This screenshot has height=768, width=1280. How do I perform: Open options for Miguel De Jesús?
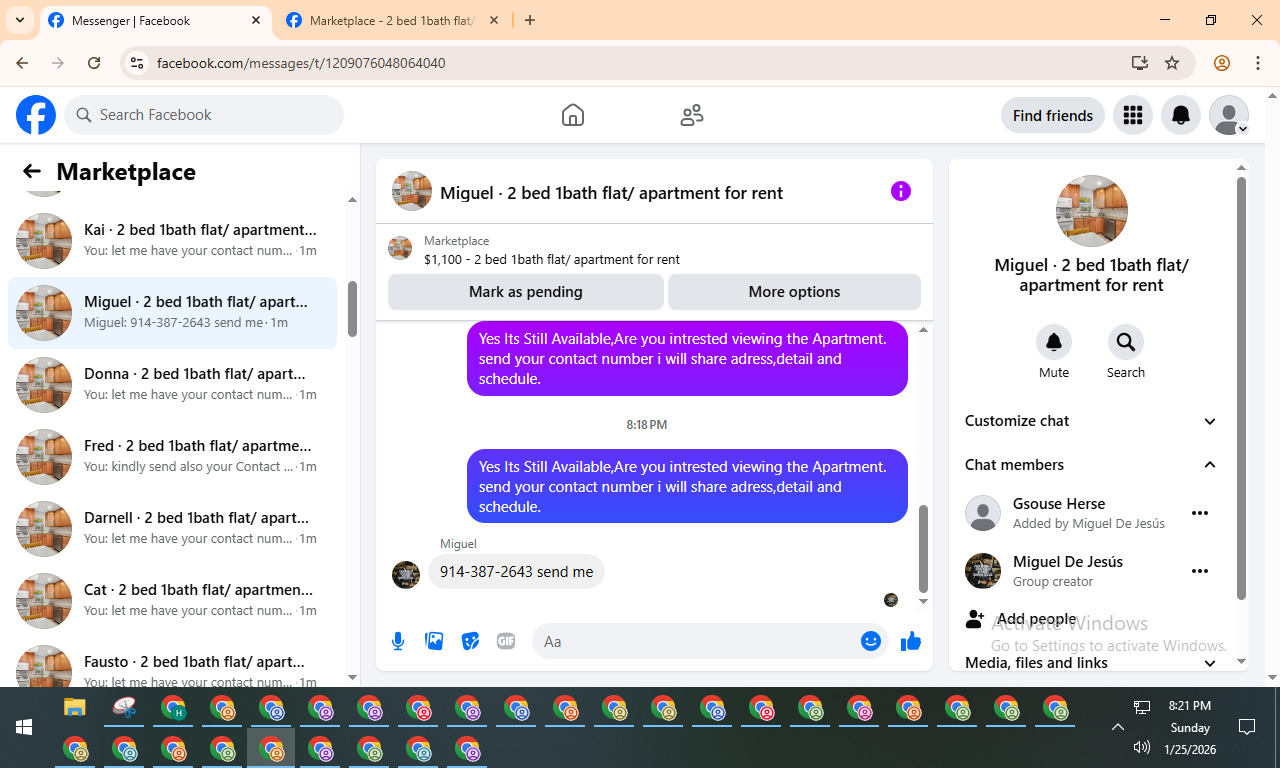click(x=1200, y=571)
